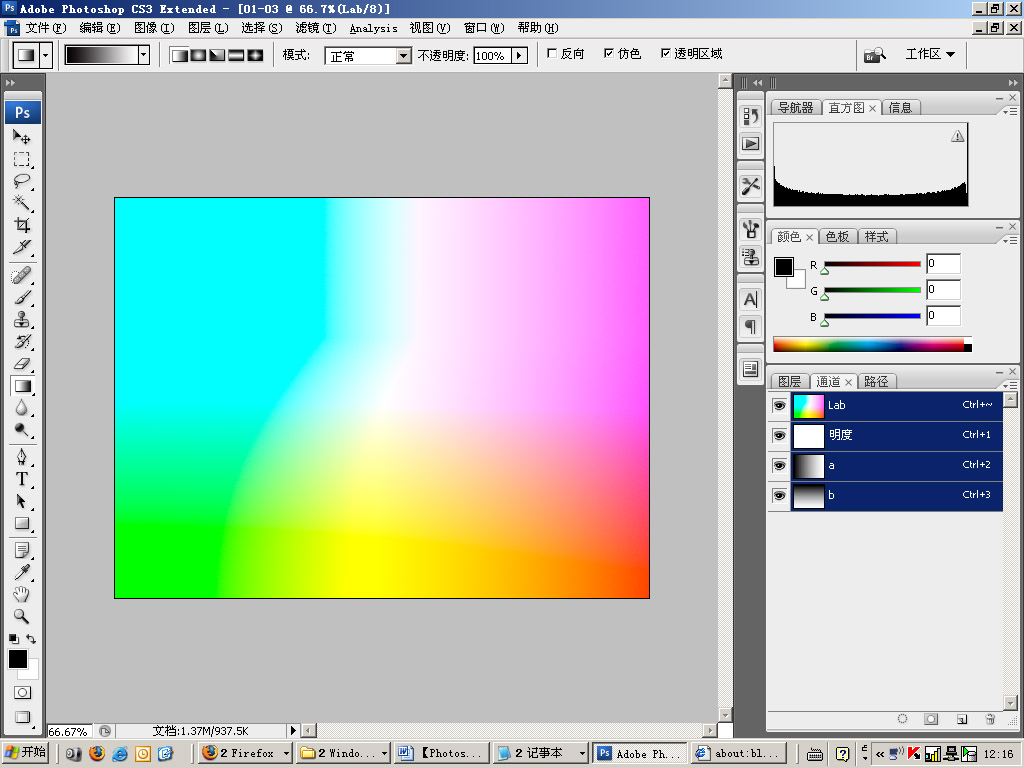Image resolution: width=1024 pixels, height=768 pixels.
Task: Choose the radial gradient style
Action: [198, 56]
